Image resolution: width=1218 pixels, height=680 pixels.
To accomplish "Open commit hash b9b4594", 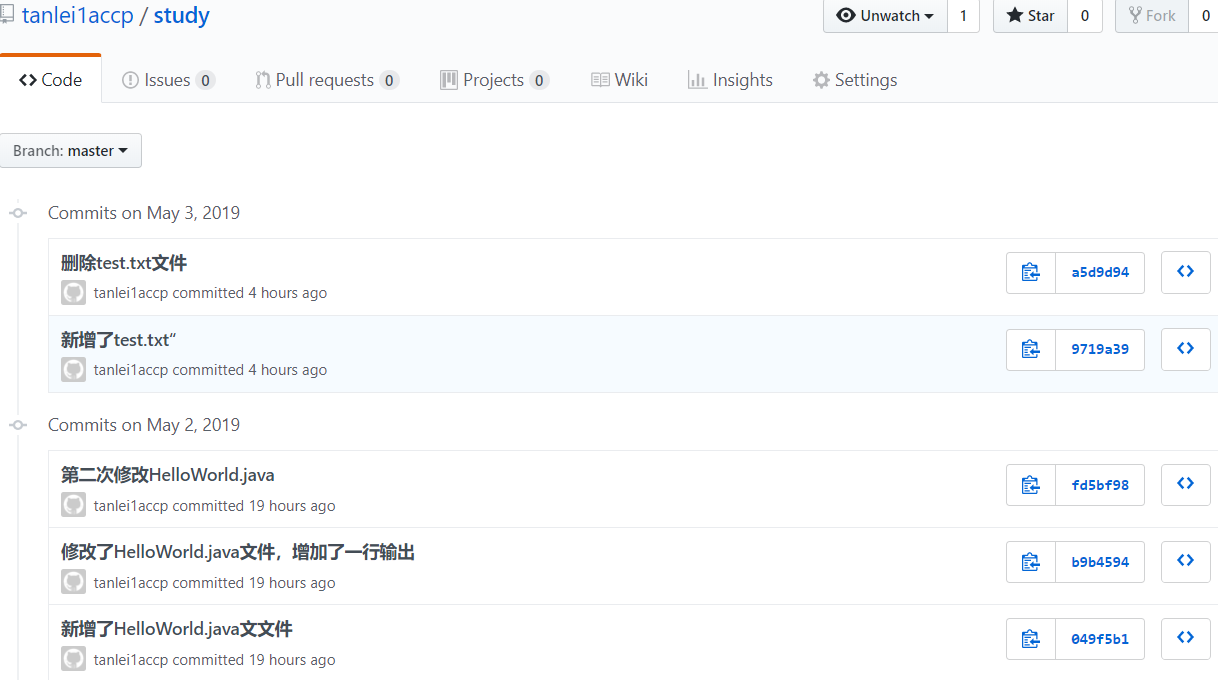I will click(1100, 562).
